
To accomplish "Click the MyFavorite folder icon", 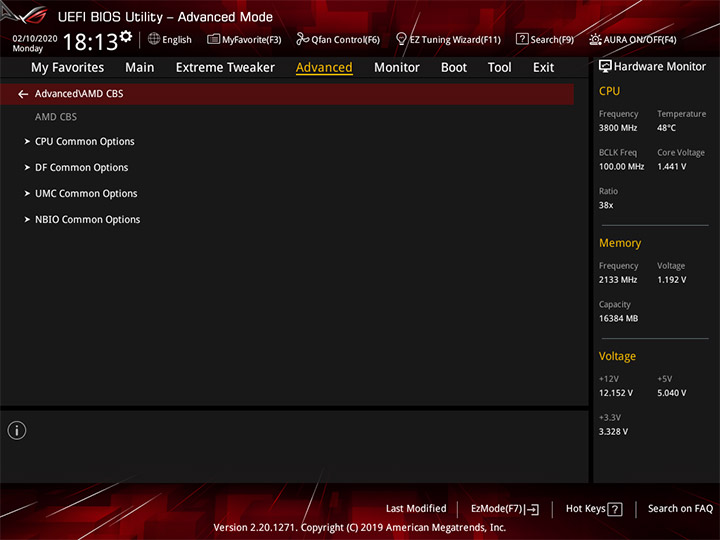I will [214, 39].
